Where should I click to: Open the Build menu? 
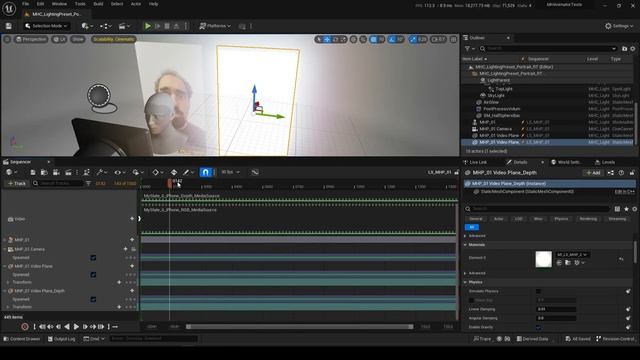click(x=98, y=4)
